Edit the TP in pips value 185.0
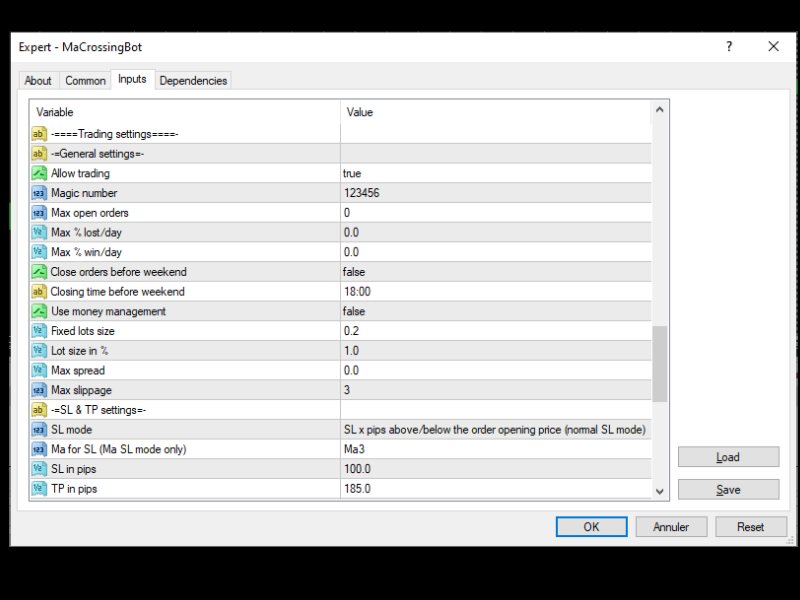Viewport: 800px width, 600px height. pos(496,489)
